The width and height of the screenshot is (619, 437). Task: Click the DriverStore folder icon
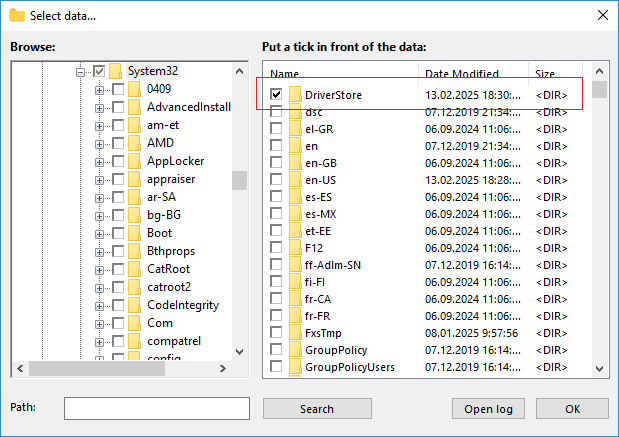295,95
